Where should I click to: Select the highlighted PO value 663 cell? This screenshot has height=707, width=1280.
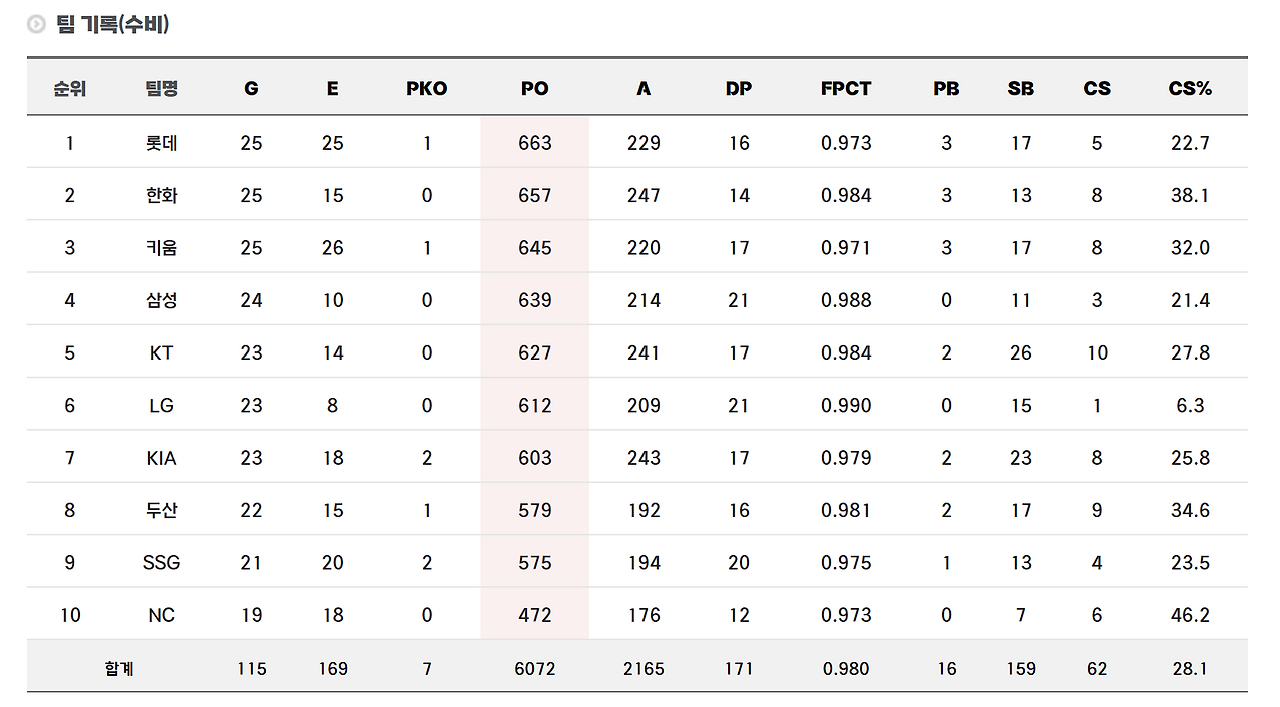pyautogui.click(x=535, y=143)
